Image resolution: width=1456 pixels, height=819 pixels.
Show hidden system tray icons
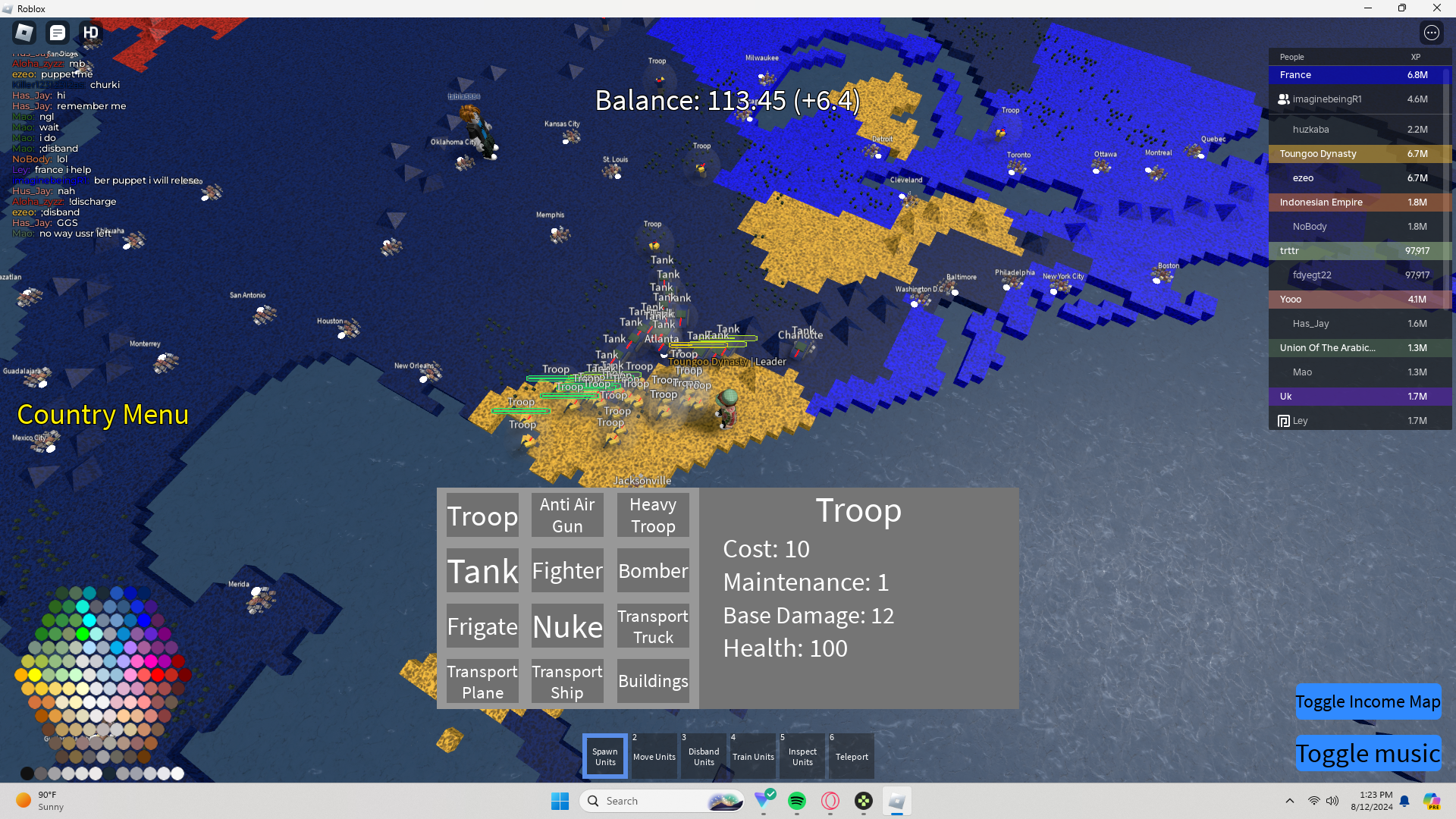tap(1289, 801)
